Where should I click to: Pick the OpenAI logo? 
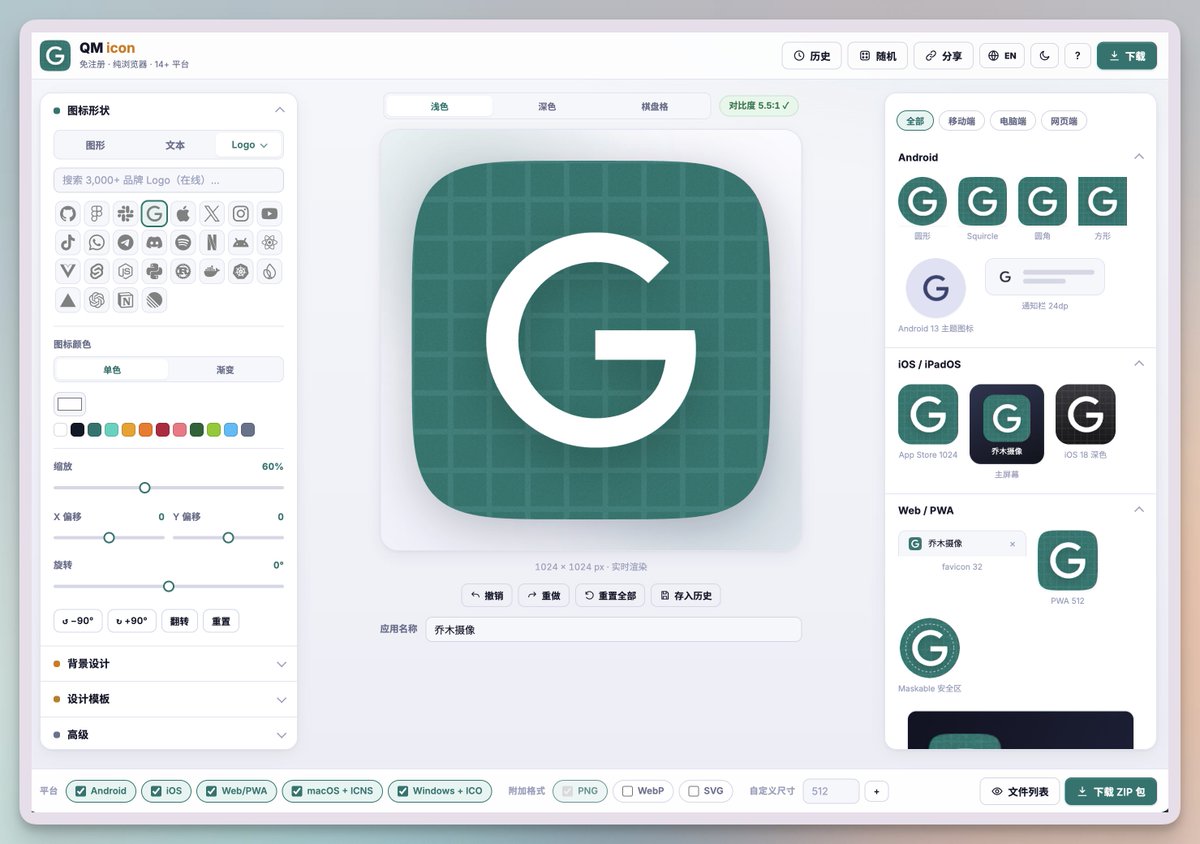click(x=96, y=300)
